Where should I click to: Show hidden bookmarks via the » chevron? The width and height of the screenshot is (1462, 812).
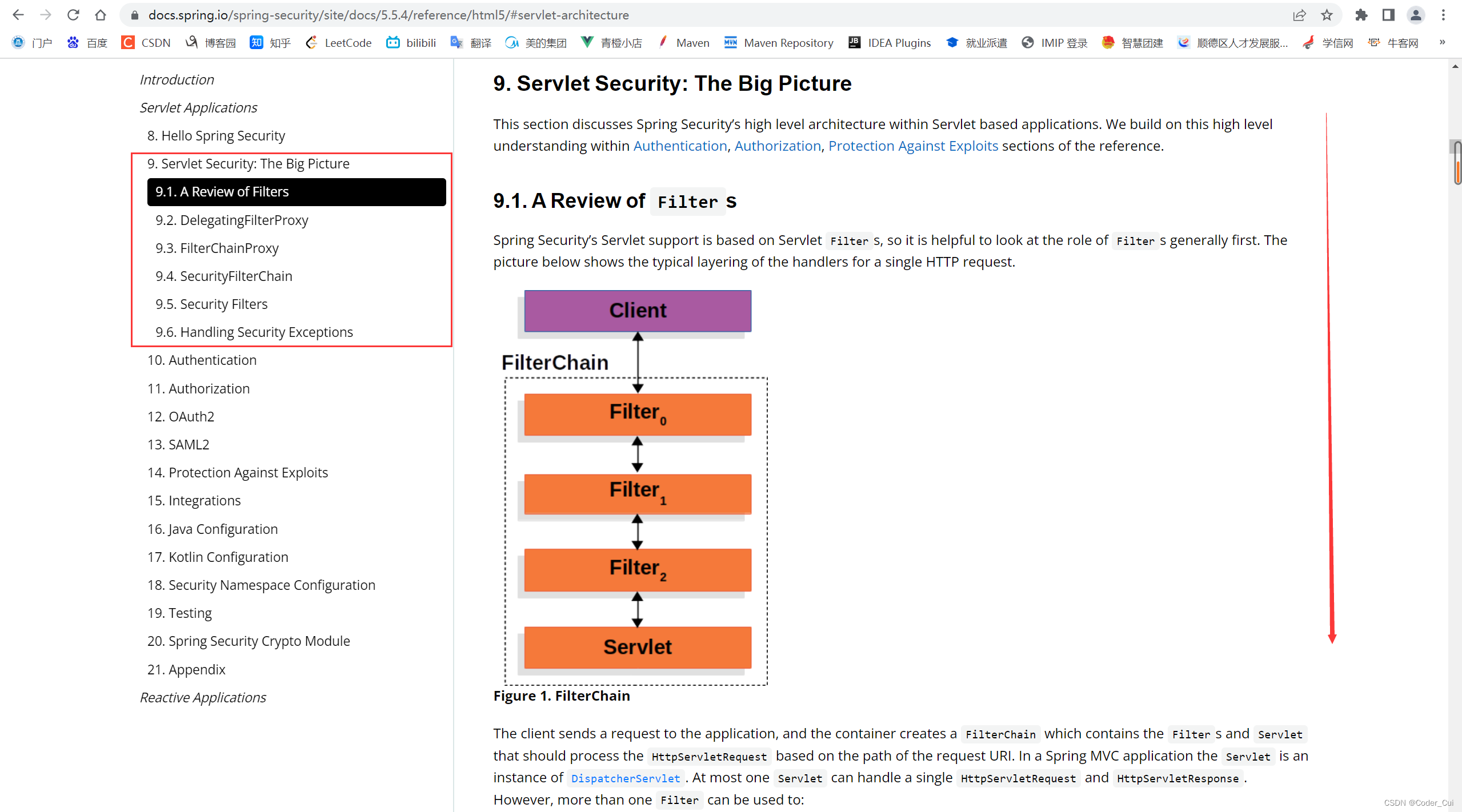1442,42
